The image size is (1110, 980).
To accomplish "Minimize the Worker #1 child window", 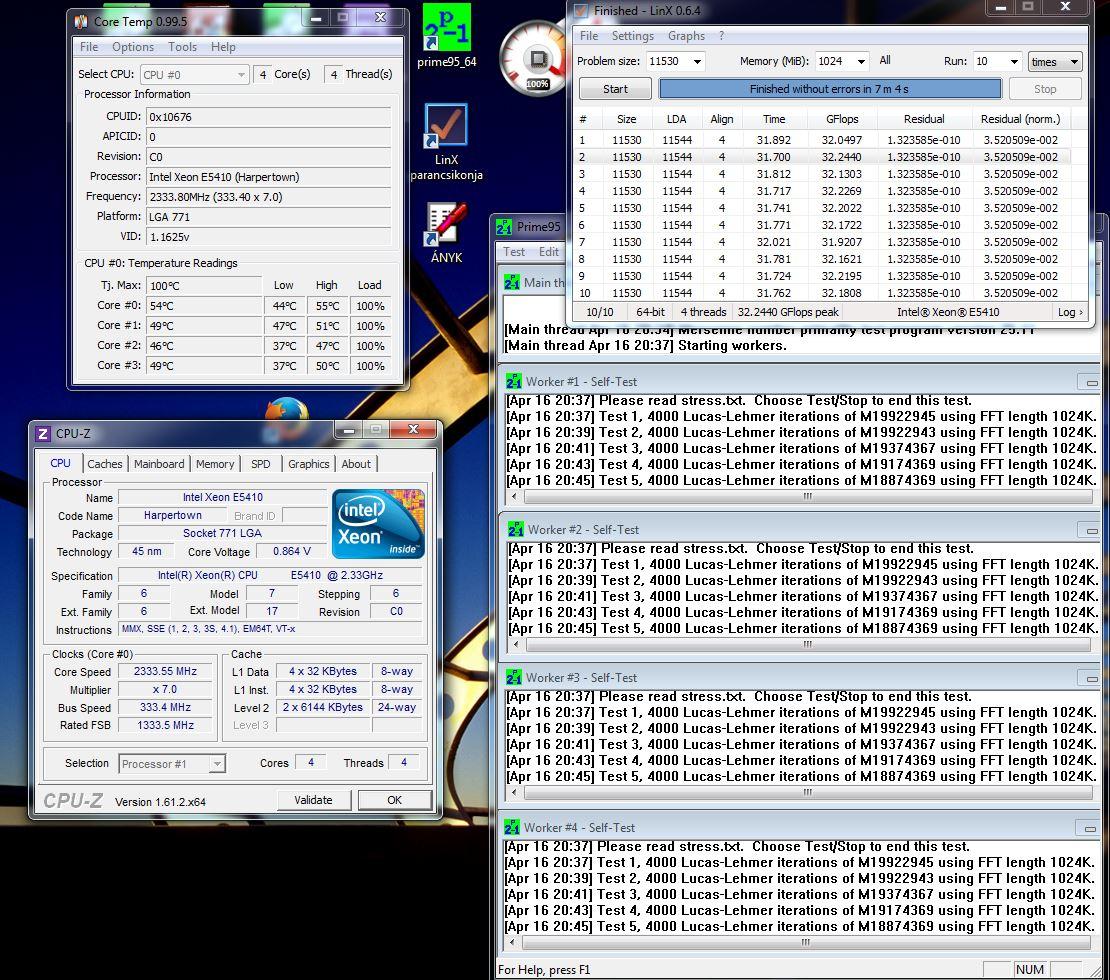I will pos(1091,383).
